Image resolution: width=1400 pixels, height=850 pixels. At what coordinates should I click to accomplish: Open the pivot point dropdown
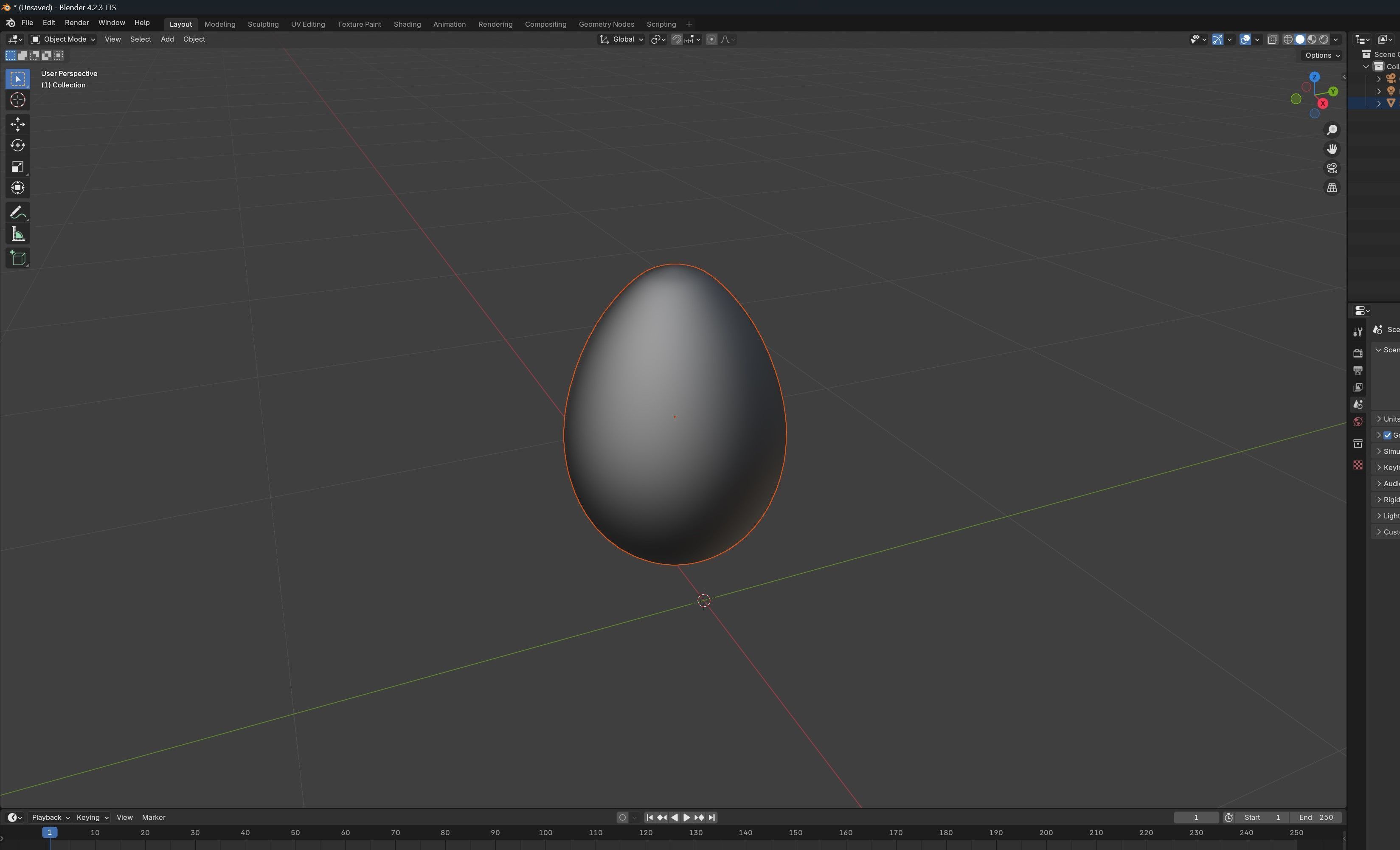pyautogui.click(x=658, y=39)
